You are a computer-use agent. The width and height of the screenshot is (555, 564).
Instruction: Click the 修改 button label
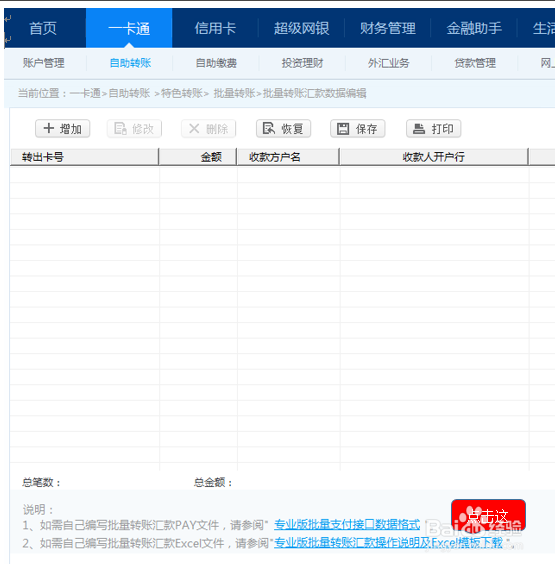[x=143, y=129]
